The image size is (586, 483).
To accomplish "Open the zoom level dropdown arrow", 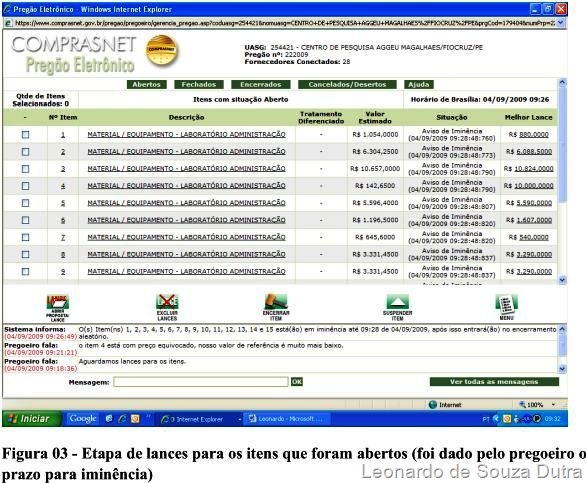I will pos(553,404).
